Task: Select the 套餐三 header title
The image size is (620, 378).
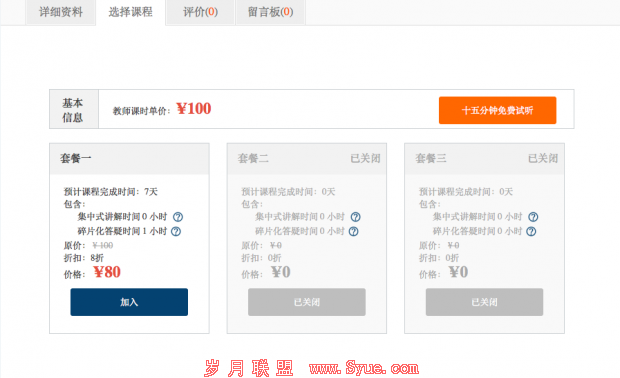Action: click(x=431, y=159)
